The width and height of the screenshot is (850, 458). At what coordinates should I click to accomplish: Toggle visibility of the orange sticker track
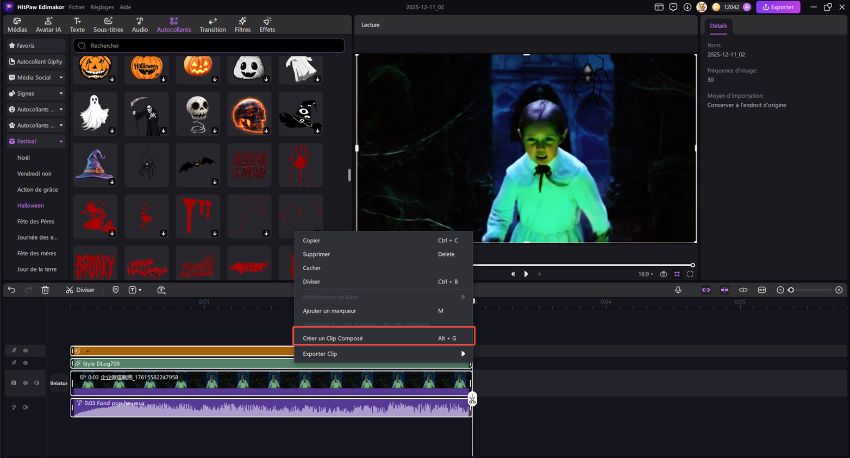(25, 351)
